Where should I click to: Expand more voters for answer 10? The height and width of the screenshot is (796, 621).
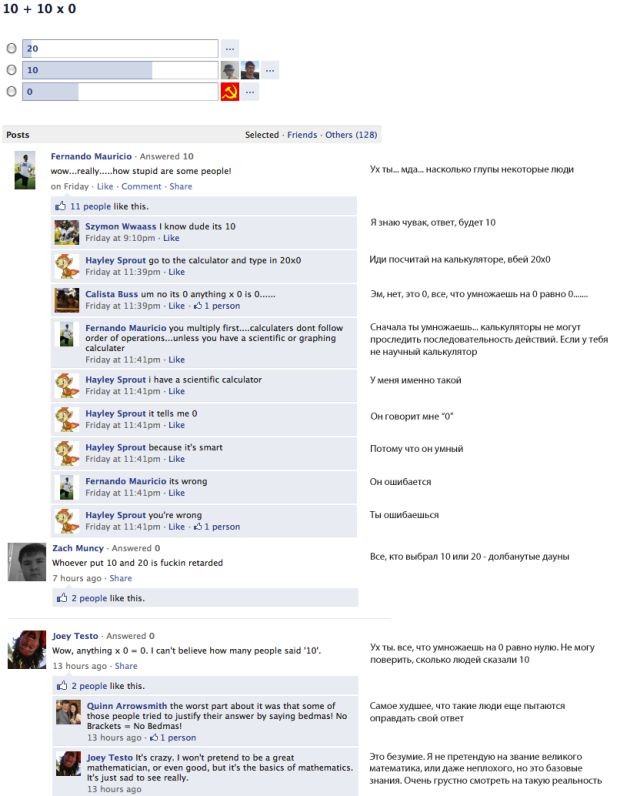270,71
